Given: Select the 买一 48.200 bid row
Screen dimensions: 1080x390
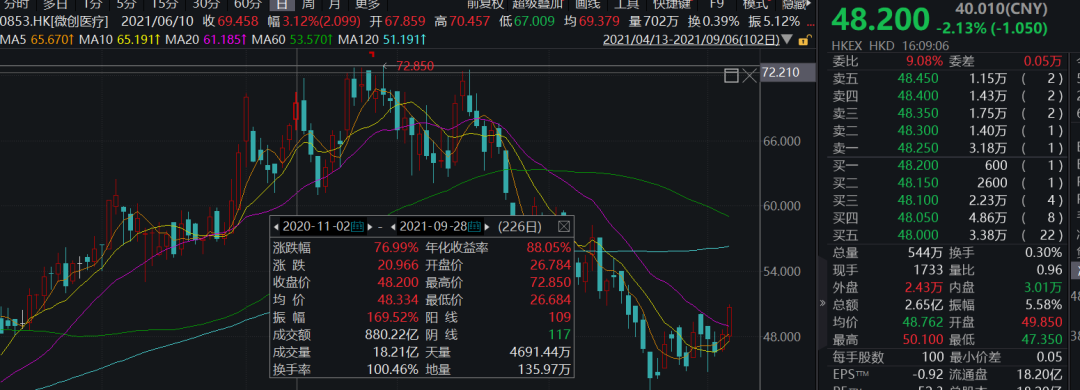Looking at the screenshot, I should coord(949,165).
